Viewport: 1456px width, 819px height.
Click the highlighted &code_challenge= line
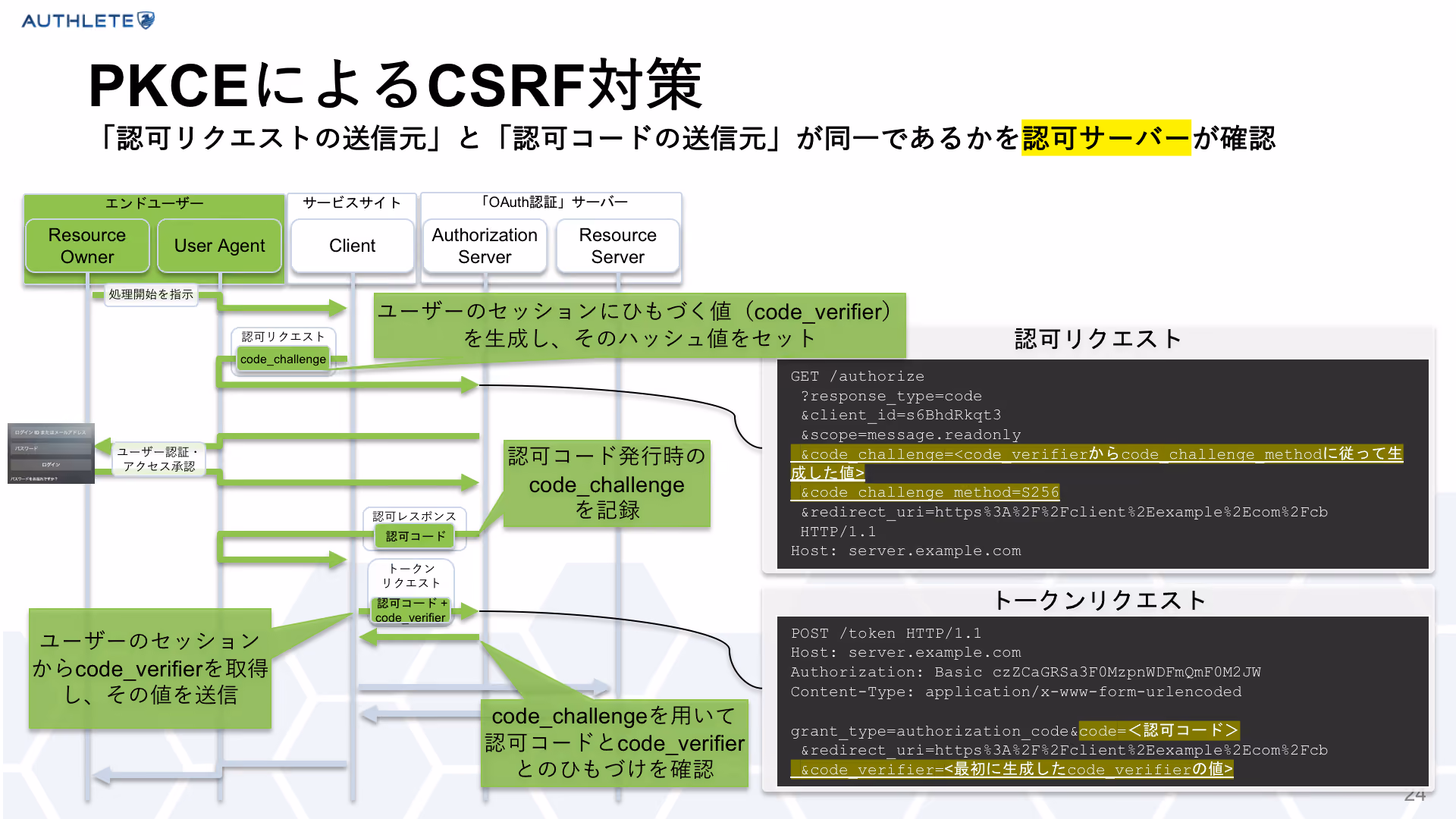click(x=1097, y=463)
